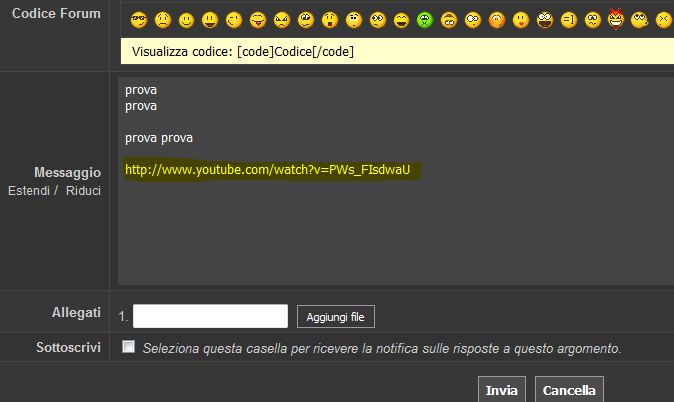
Task: Insert the =] text-face emoticon
Action: (x=569, y=20)
